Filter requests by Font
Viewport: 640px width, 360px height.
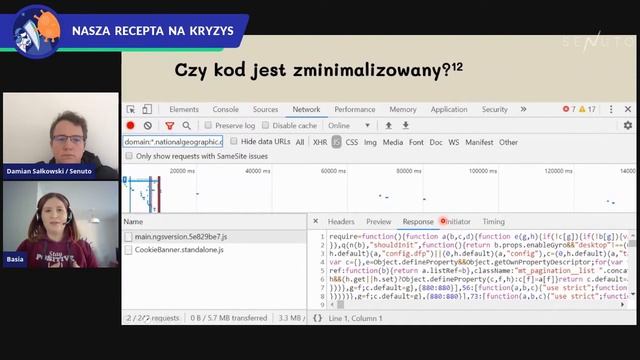click(x=416, y=142)
